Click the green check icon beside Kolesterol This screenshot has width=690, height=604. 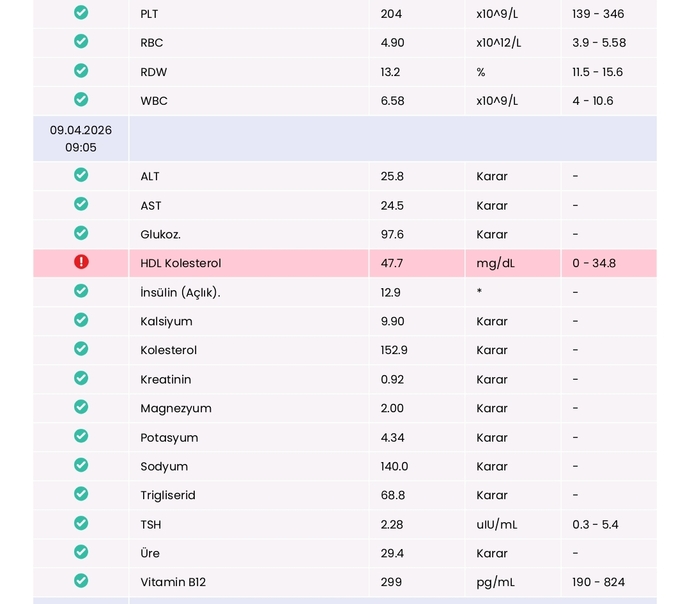[x=81, y=349]
